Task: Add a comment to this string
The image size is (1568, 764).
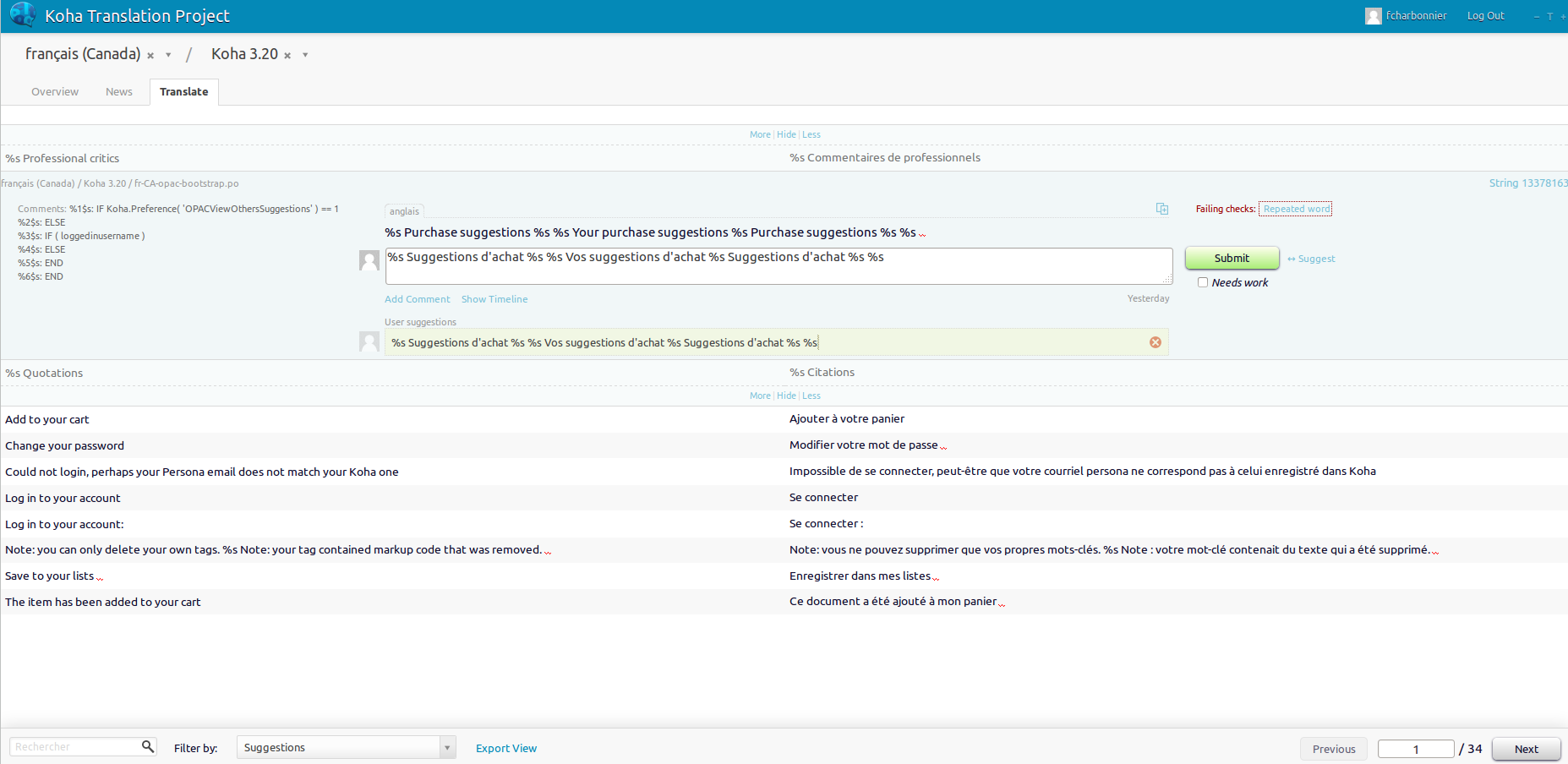Action: pyautogui.click(x=418, y=299)
